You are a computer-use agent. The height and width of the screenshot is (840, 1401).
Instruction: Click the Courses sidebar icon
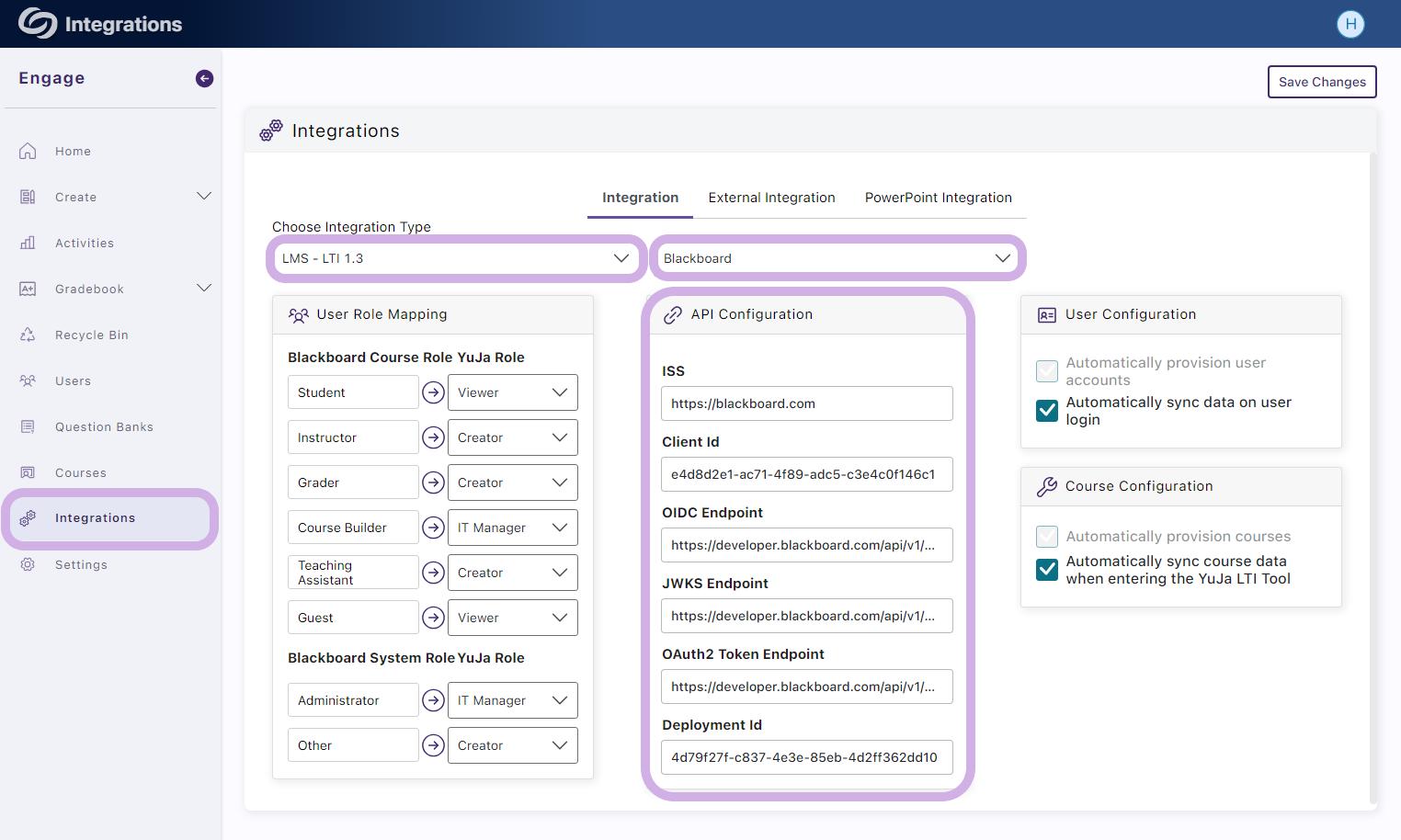pos(28,472)
